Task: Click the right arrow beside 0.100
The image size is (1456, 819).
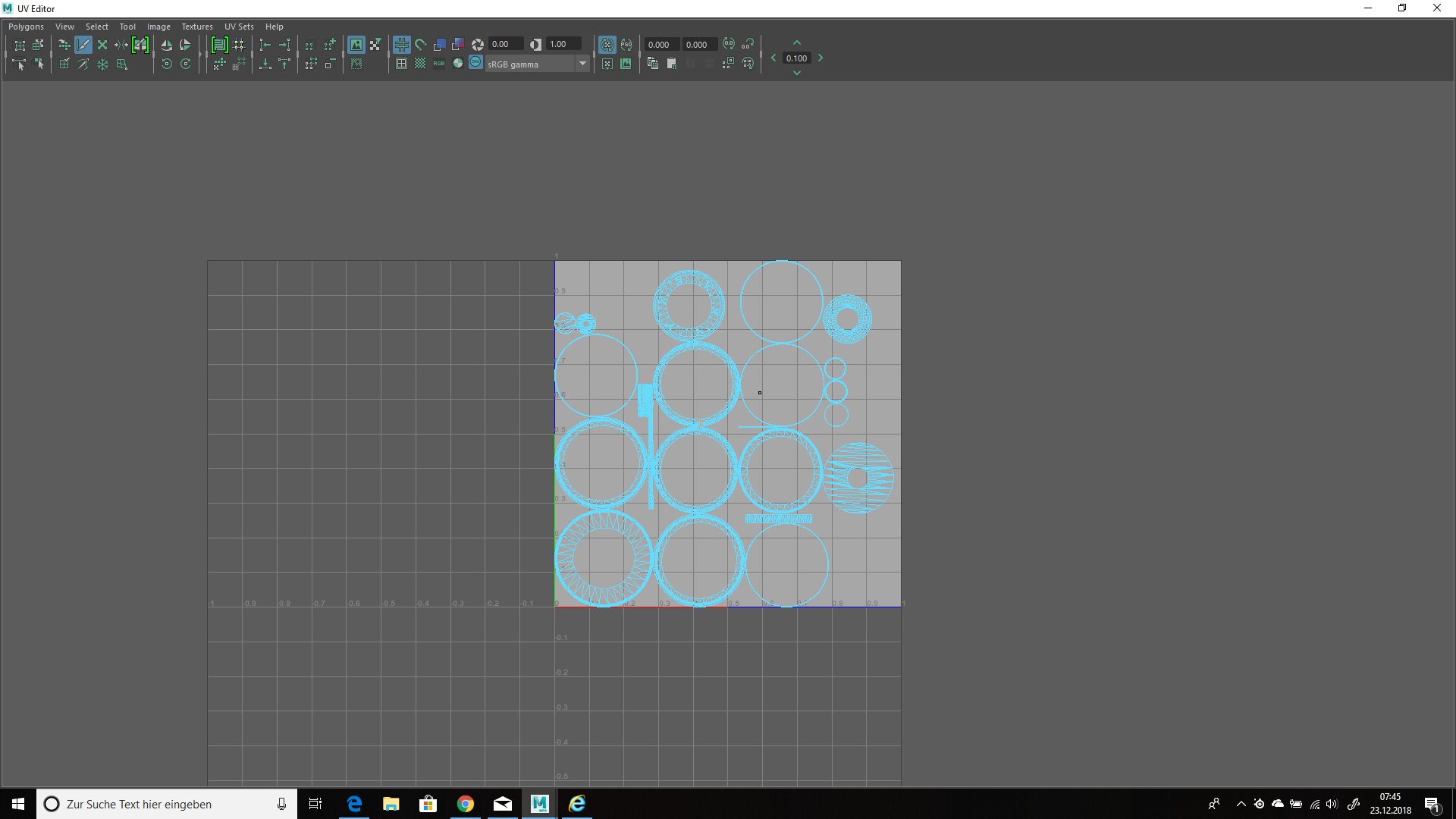Action: (x=821, y=58)
